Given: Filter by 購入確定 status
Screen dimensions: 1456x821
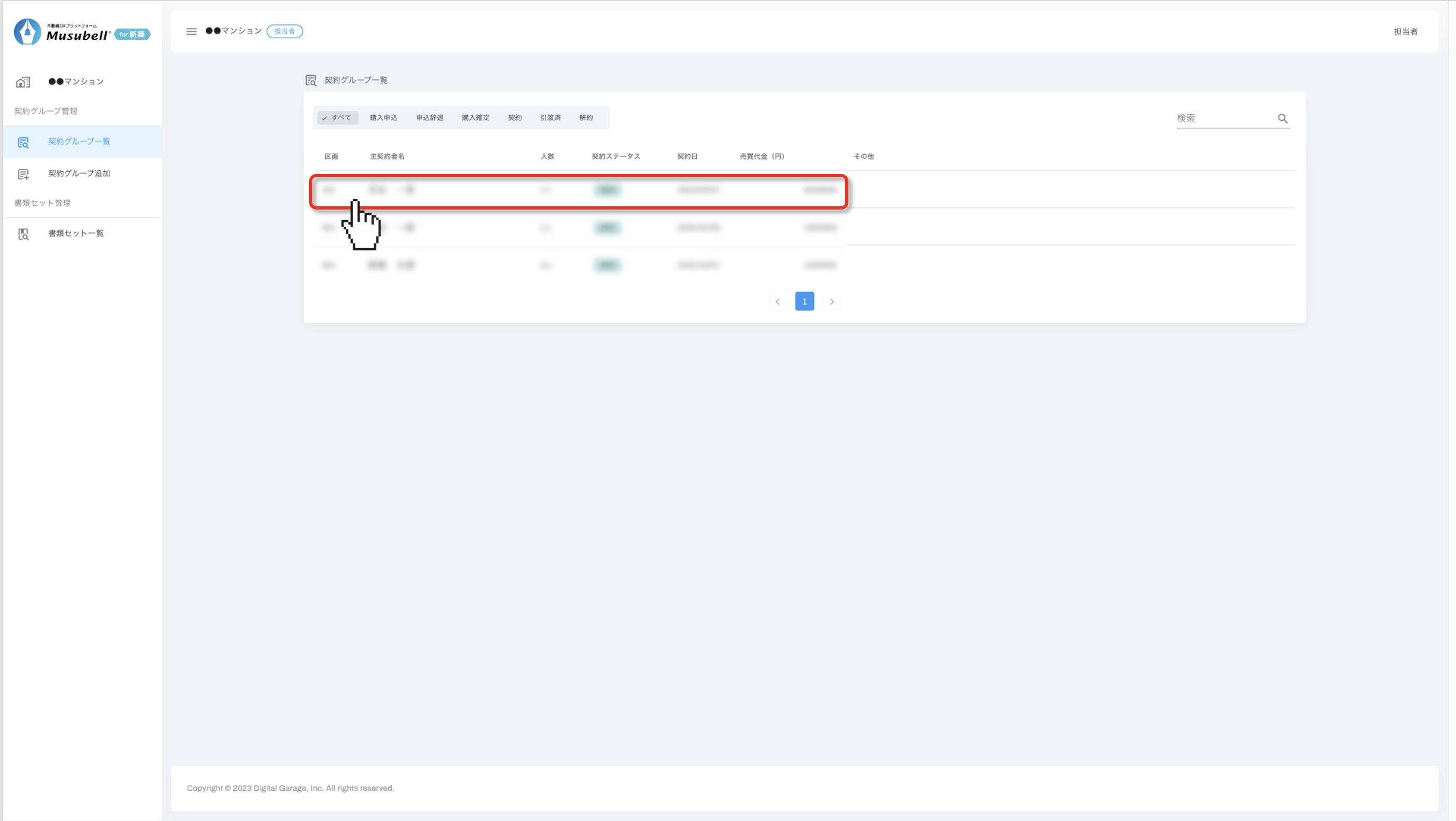Looking at the screenshot, I should coord(476,118).
